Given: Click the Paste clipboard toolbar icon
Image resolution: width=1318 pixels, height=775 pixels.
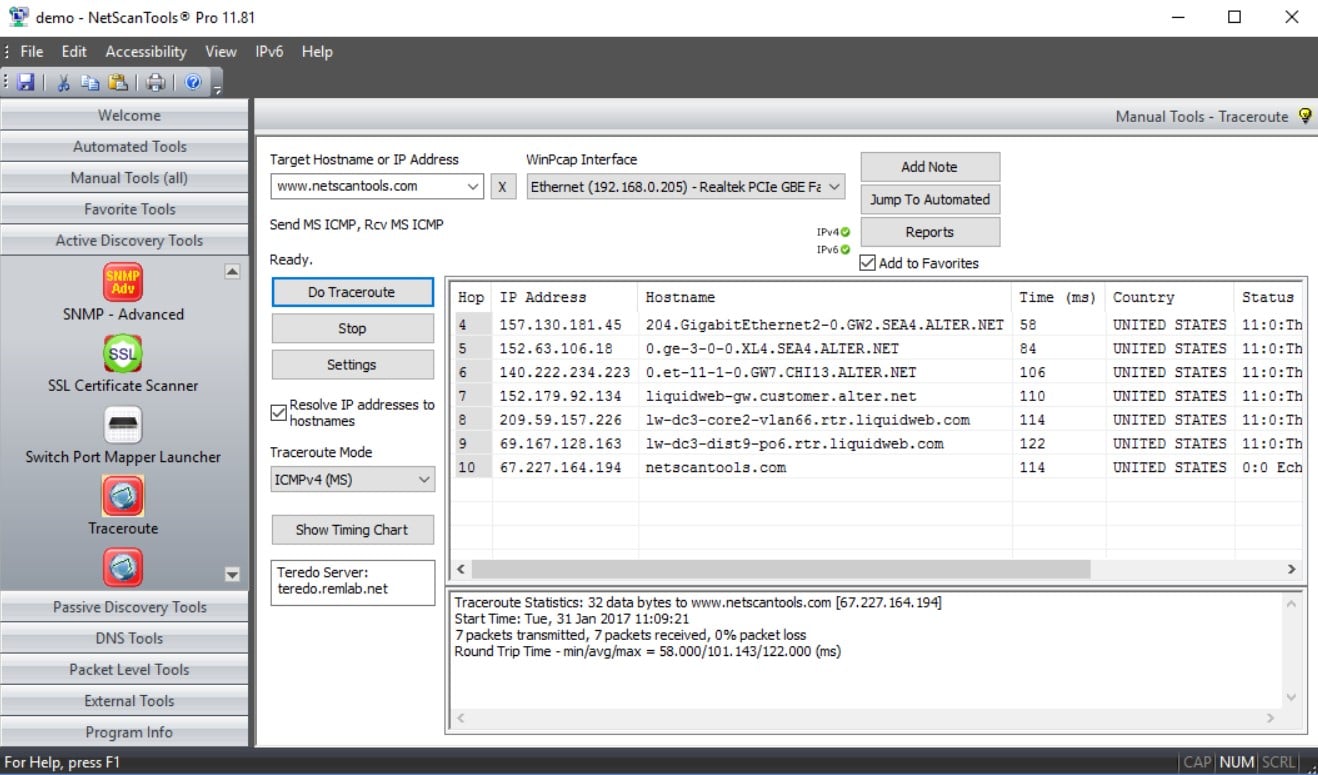Looking at the screenshot, I should pyautogui.click(x=118, y=82).
